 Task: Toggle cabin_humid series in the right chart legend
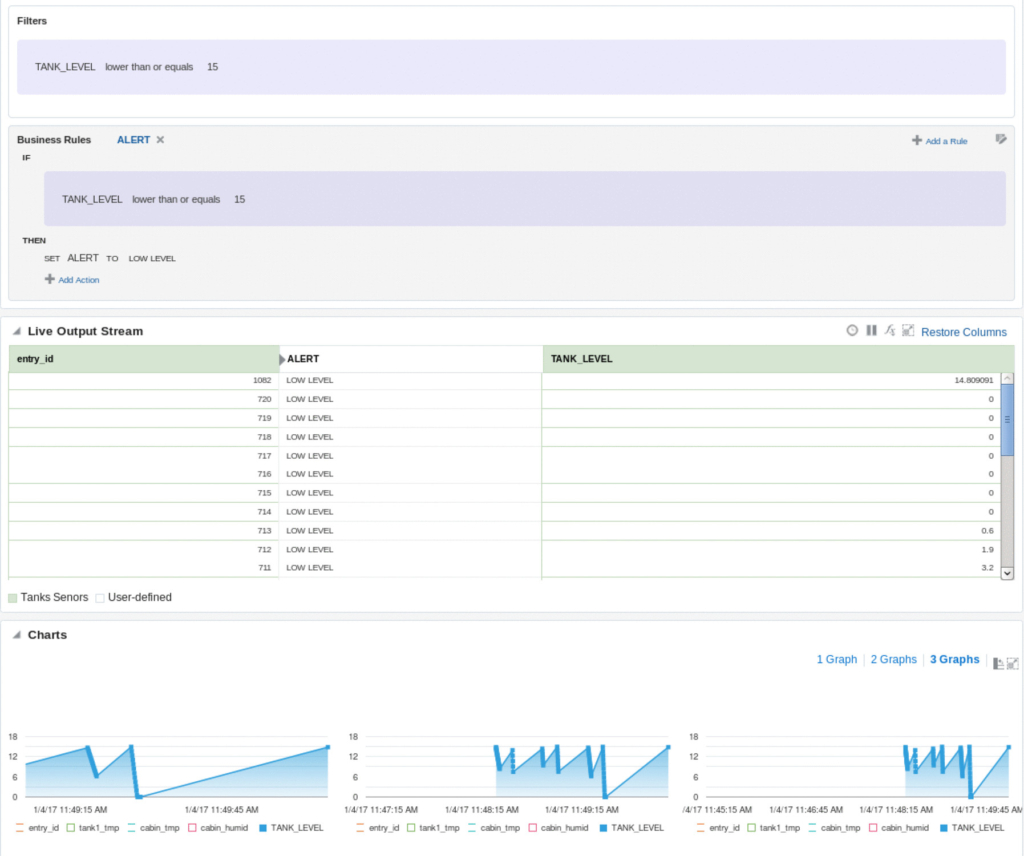tap(899, 828)
